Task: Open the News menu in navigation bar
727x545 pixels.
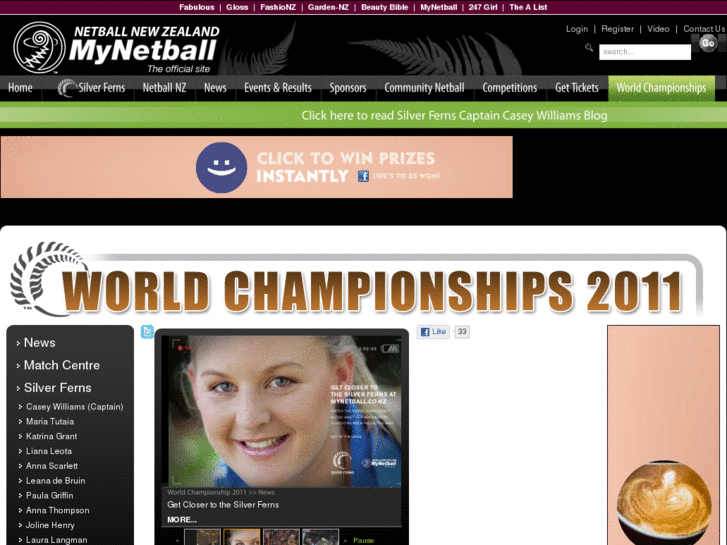Action: pos(215,88)
